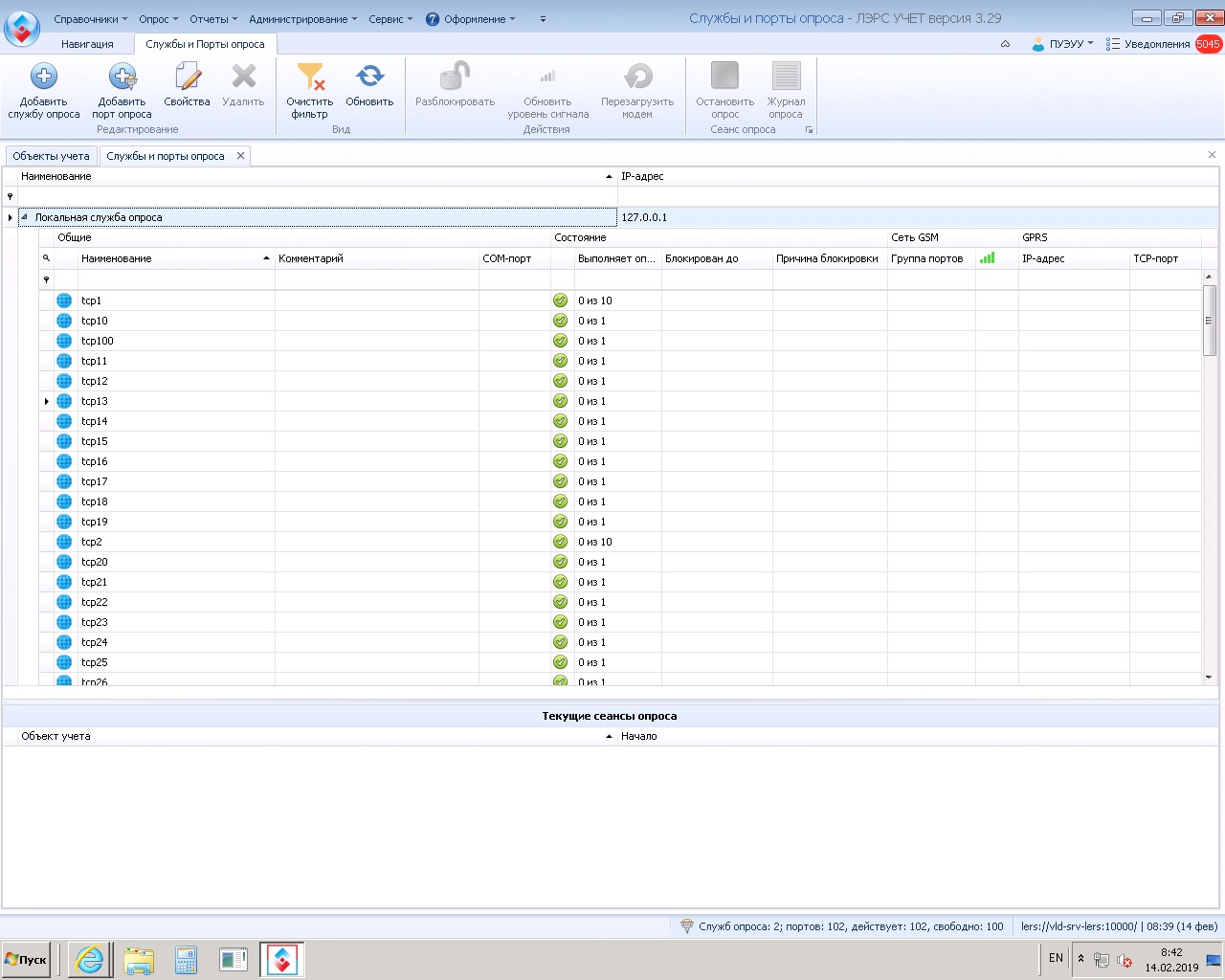Click the network error icon in system tray
This screenshot has height=980, width=1225.
[1125, 961]
